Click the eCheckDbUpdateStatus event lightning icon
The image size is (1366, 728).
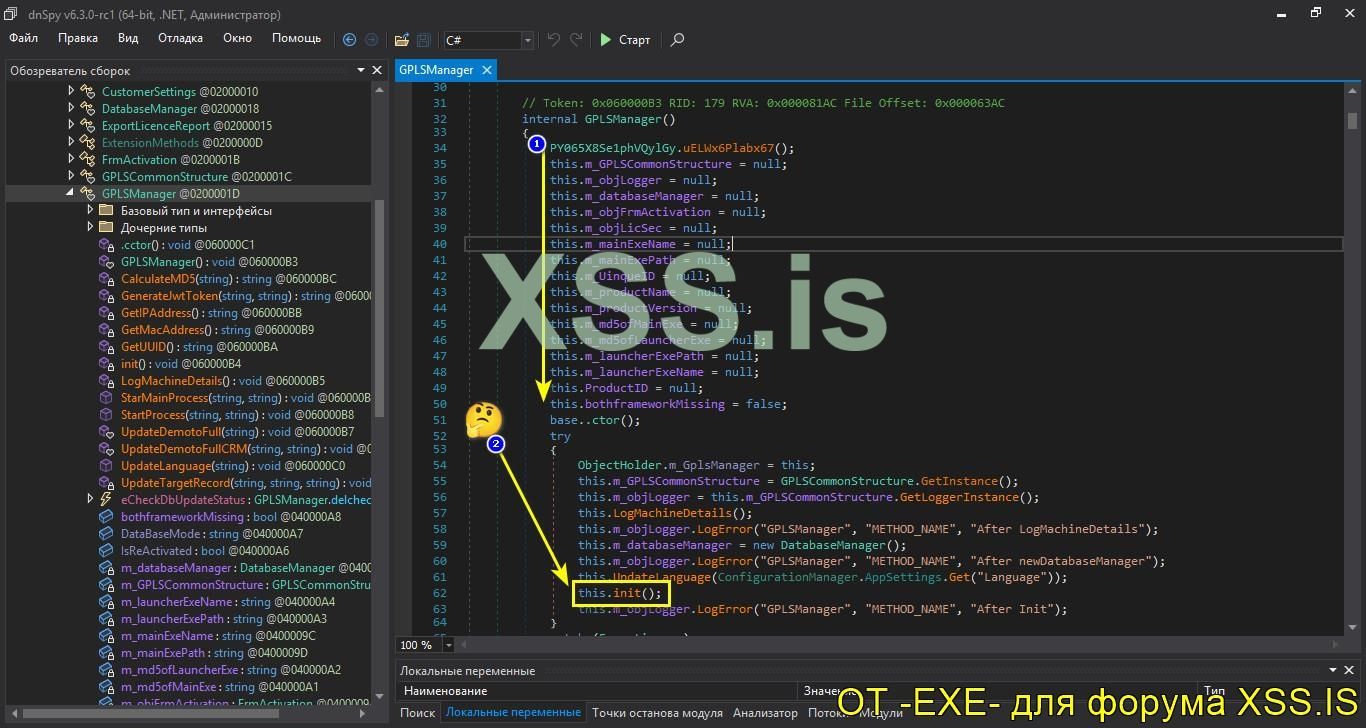[x=106, y=500]
